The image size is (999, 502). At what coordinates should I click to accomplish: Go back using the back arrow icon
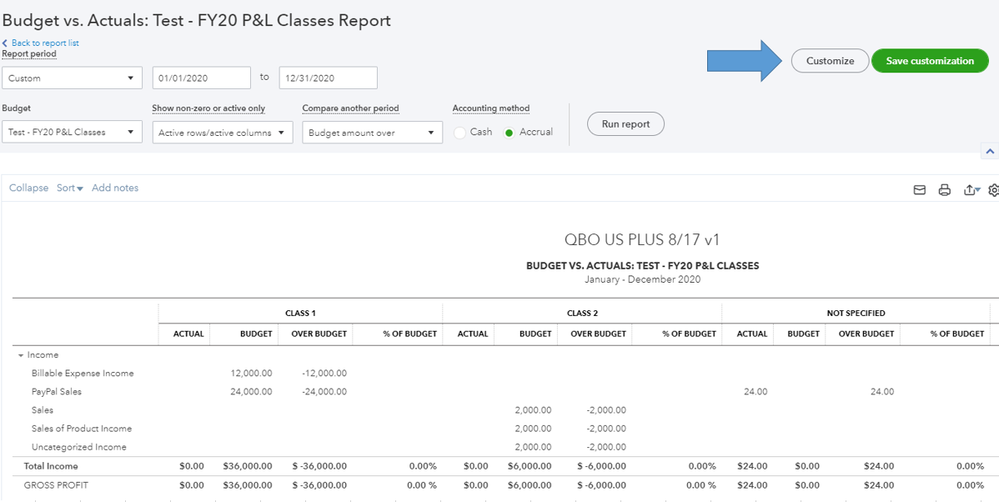pyautogui.click(x=5, y=43)
